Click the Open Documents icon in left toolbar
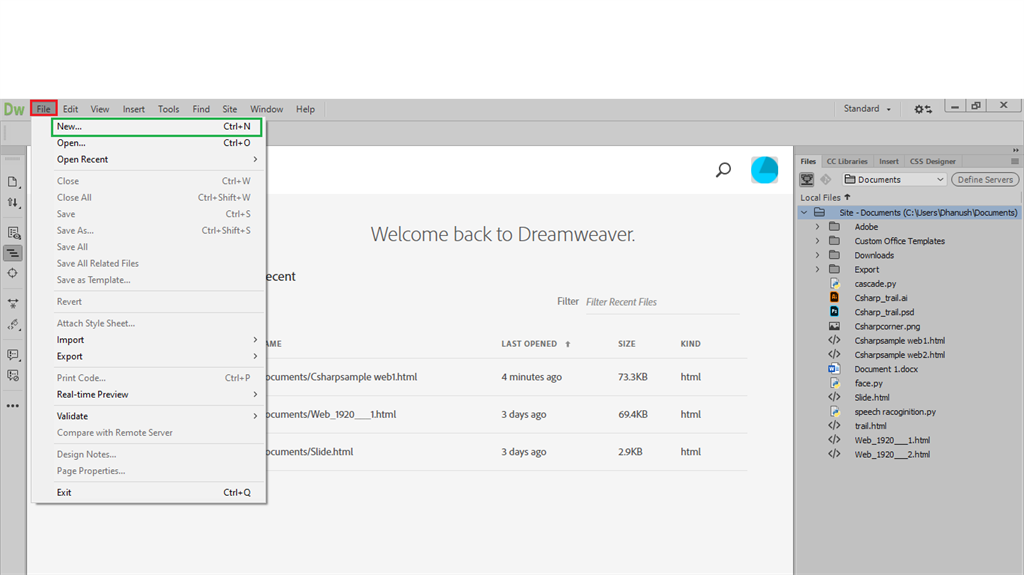The image size is (1024, 575). click(13, 182)
